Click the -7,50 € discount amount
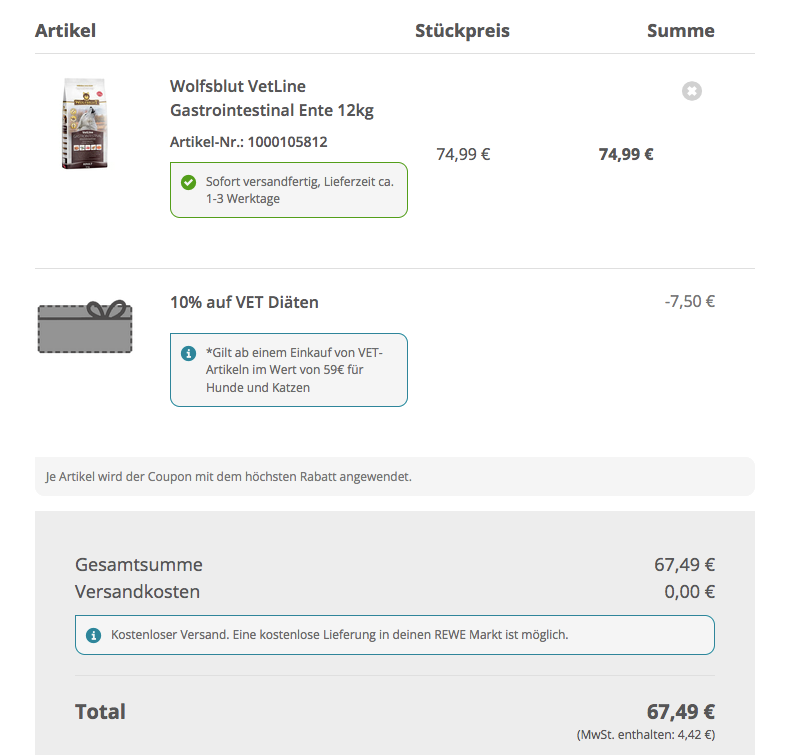This screenshot has width=792, height=755. pyautogui.click(x=689, y=301)
